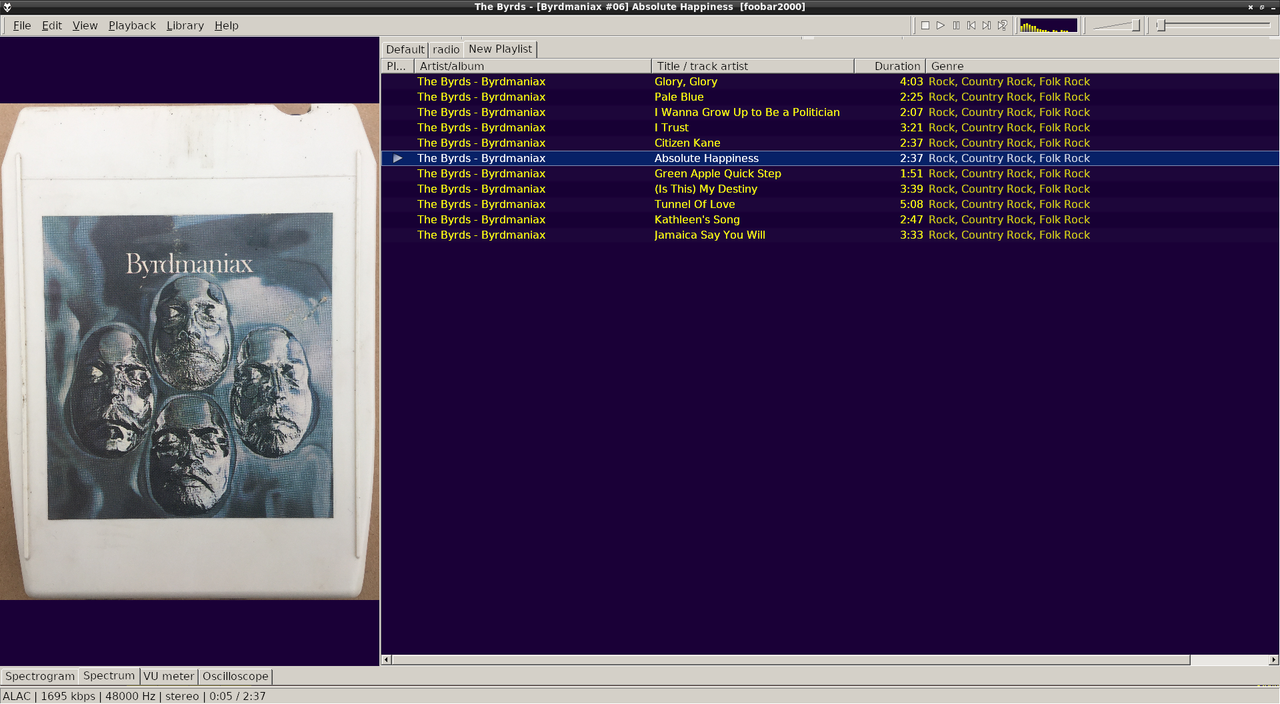Click the Playing column header
This screenshot has height=704, width=1280.
[397, 66]
